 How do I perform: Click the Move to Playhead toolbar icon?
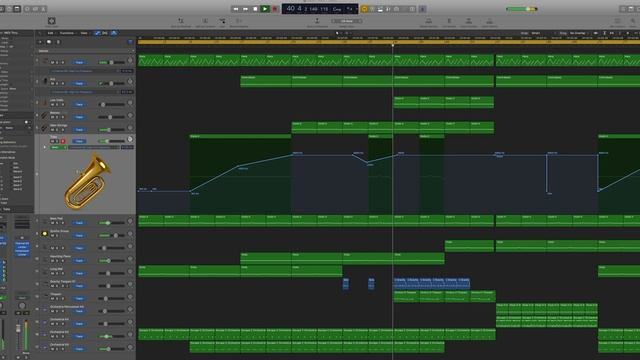tap(317, 21)
